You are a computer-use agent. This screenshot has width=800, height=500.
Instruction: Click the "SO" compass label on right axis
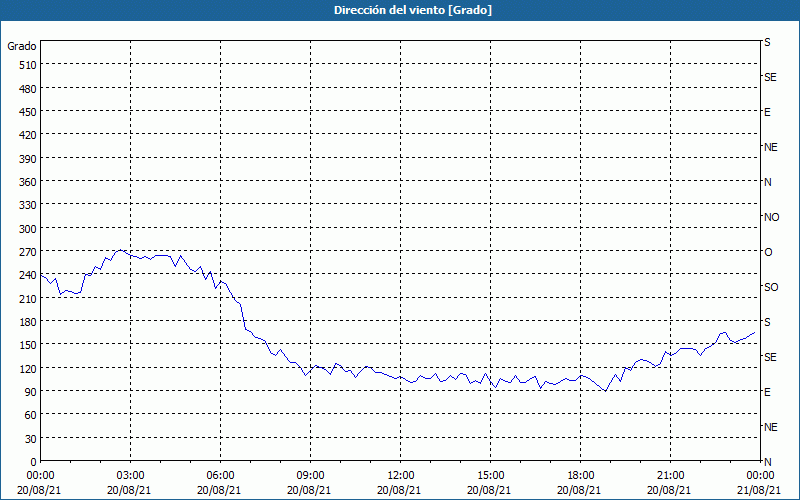(x=771, y=287)
